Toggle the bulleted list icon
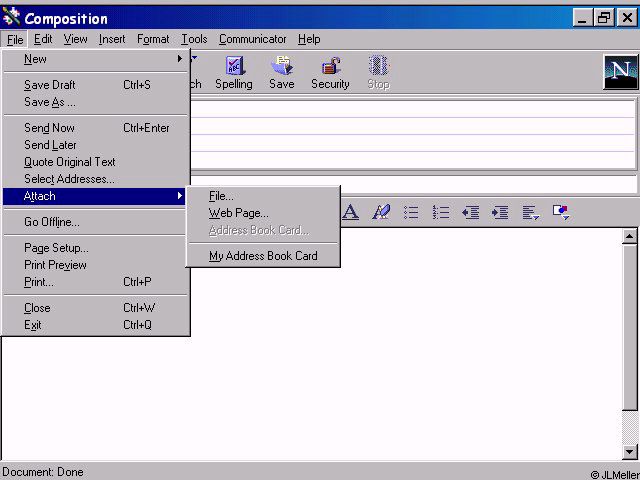This screenshot has width=640, height=480. (411, 212)
